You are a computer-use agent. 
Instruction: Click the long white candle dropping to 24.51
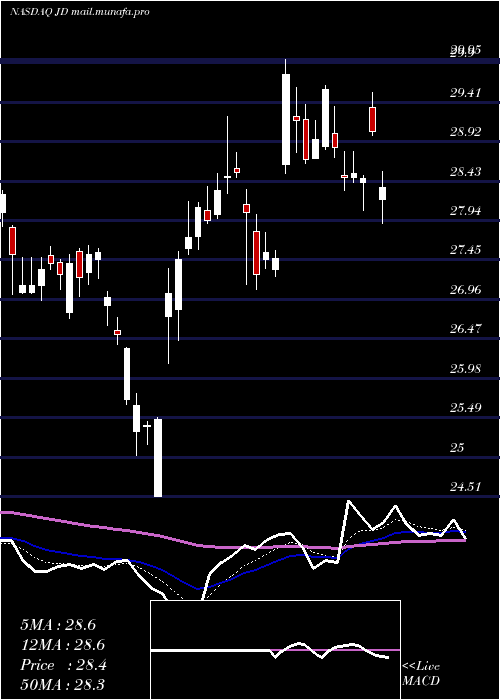point(158,457)
